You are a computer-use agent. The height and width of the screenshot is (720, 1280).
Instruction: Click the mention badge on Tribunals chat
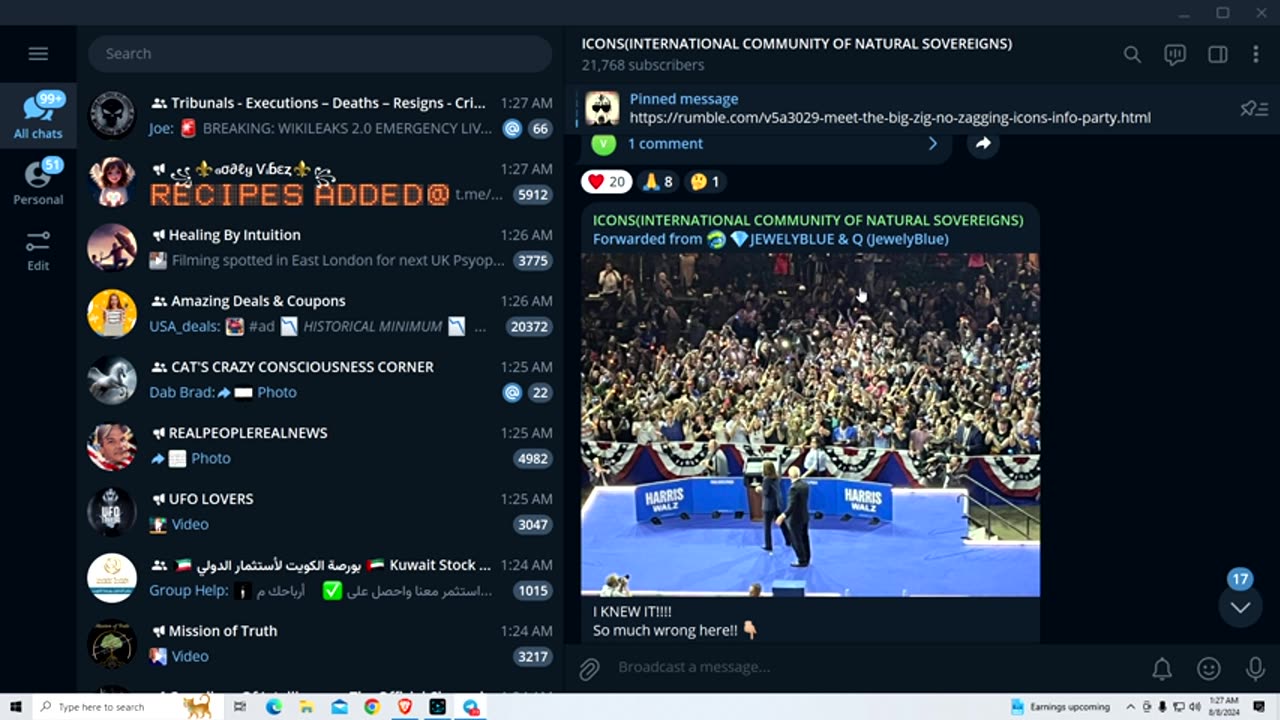(512, 129)
